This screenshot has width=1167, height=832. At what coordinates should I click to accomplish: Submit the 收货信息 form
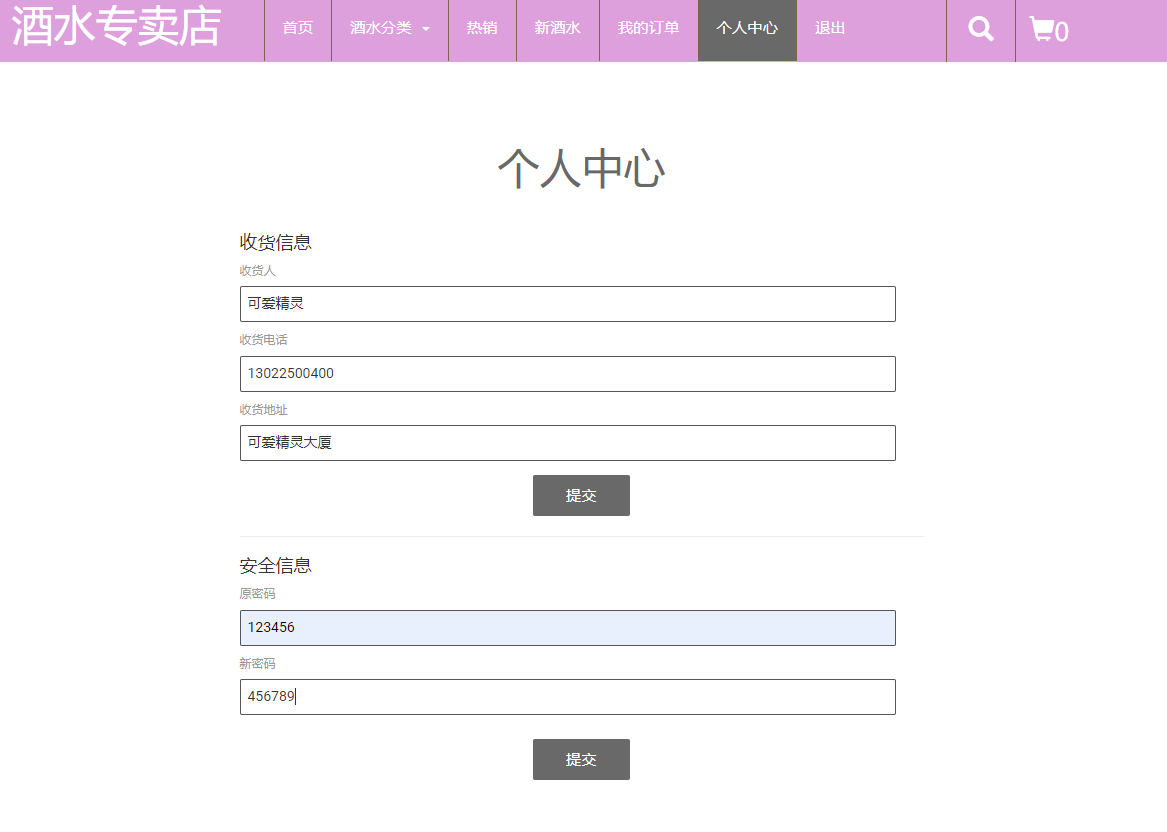(581, 495)
